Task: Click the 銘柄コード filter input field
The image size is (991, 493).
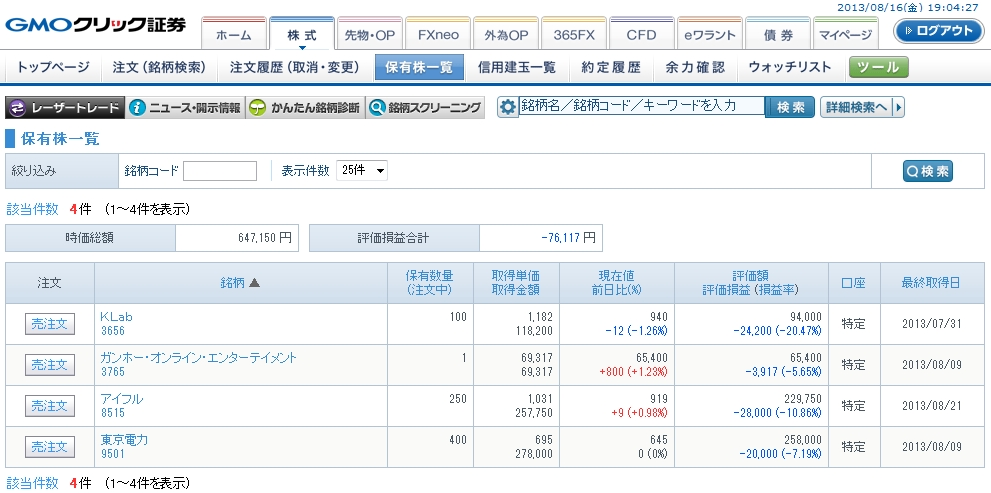Action: coord(220,171)
